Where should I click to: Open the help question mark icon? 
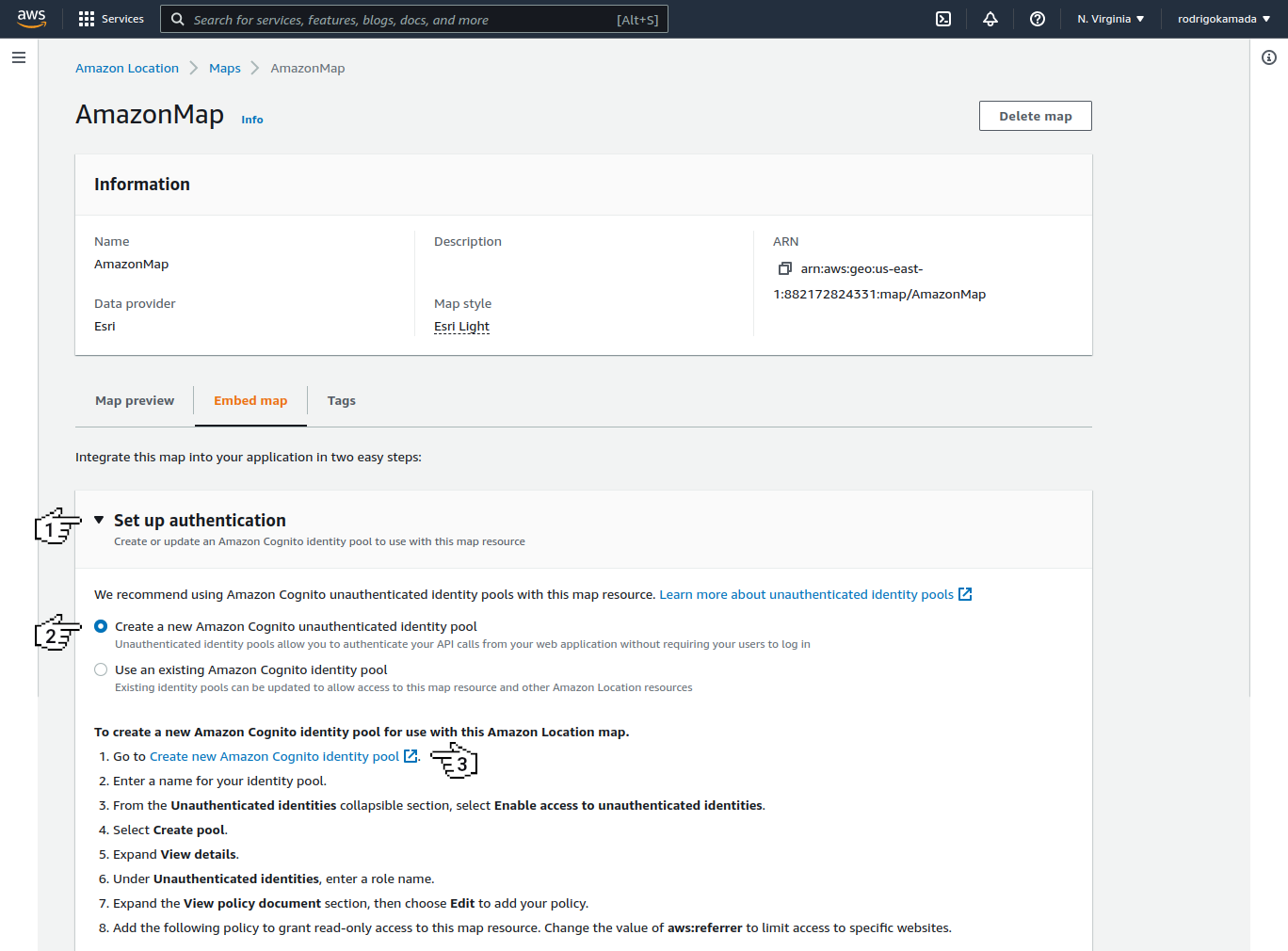(1038, 19)
